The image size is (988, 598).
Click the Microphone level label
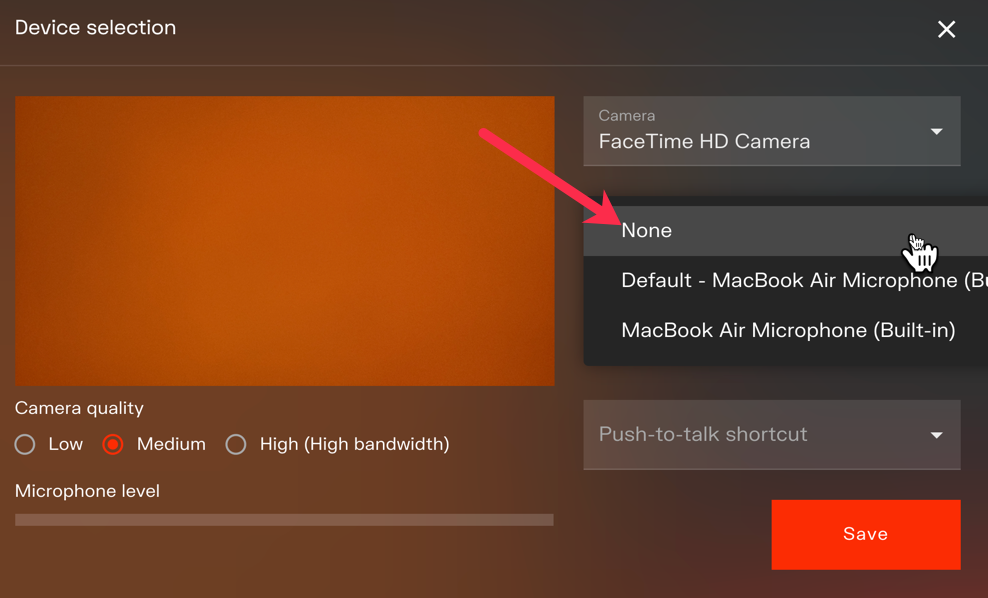coord(87,491)
